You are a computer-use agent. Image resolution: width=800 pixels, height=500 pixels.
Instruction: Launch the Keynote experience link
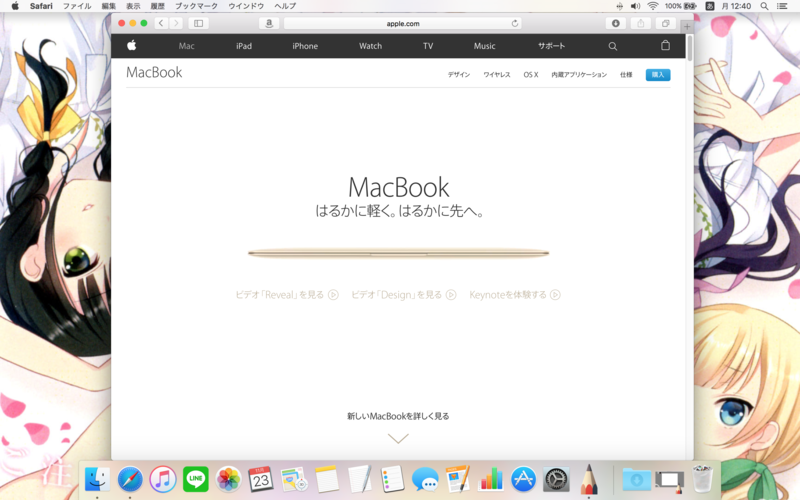pyautogui.click(x=515, y=295)
